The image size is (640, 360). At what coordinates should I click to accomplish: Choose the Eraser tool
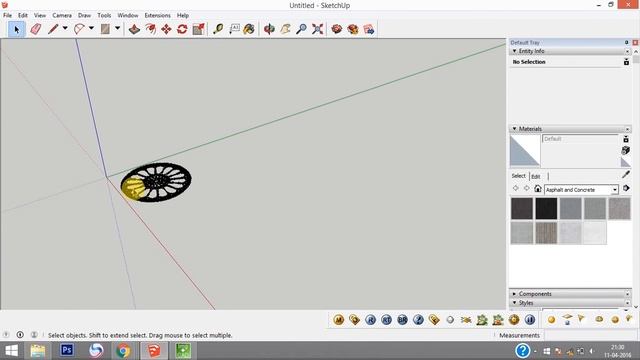[36, 29]
